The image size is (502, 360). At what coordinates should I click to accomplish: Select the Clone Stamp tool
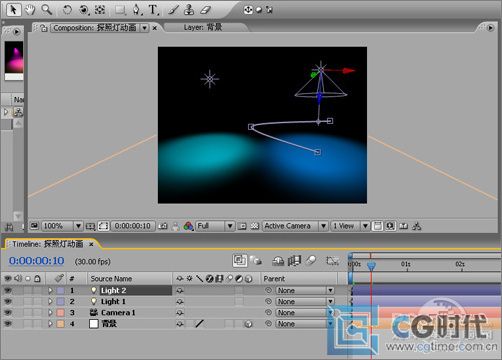(x=189, y=10)
